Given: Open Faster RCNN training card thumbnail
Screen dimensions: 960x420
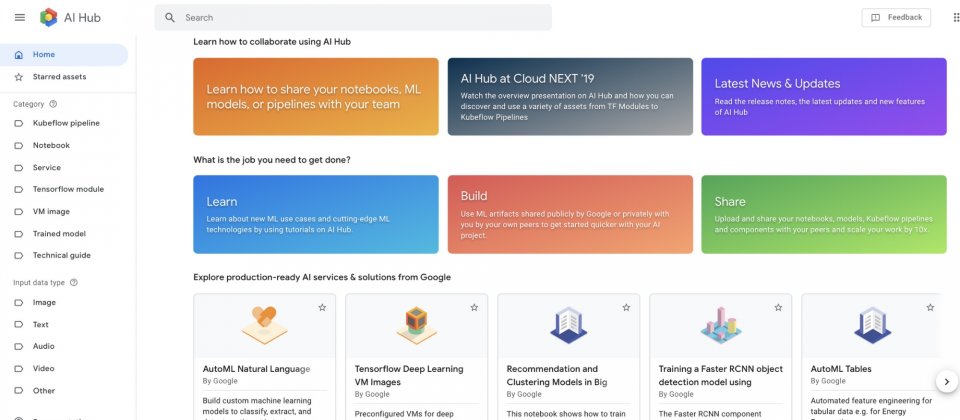Looking at the screenshot, I should [721, 326].
